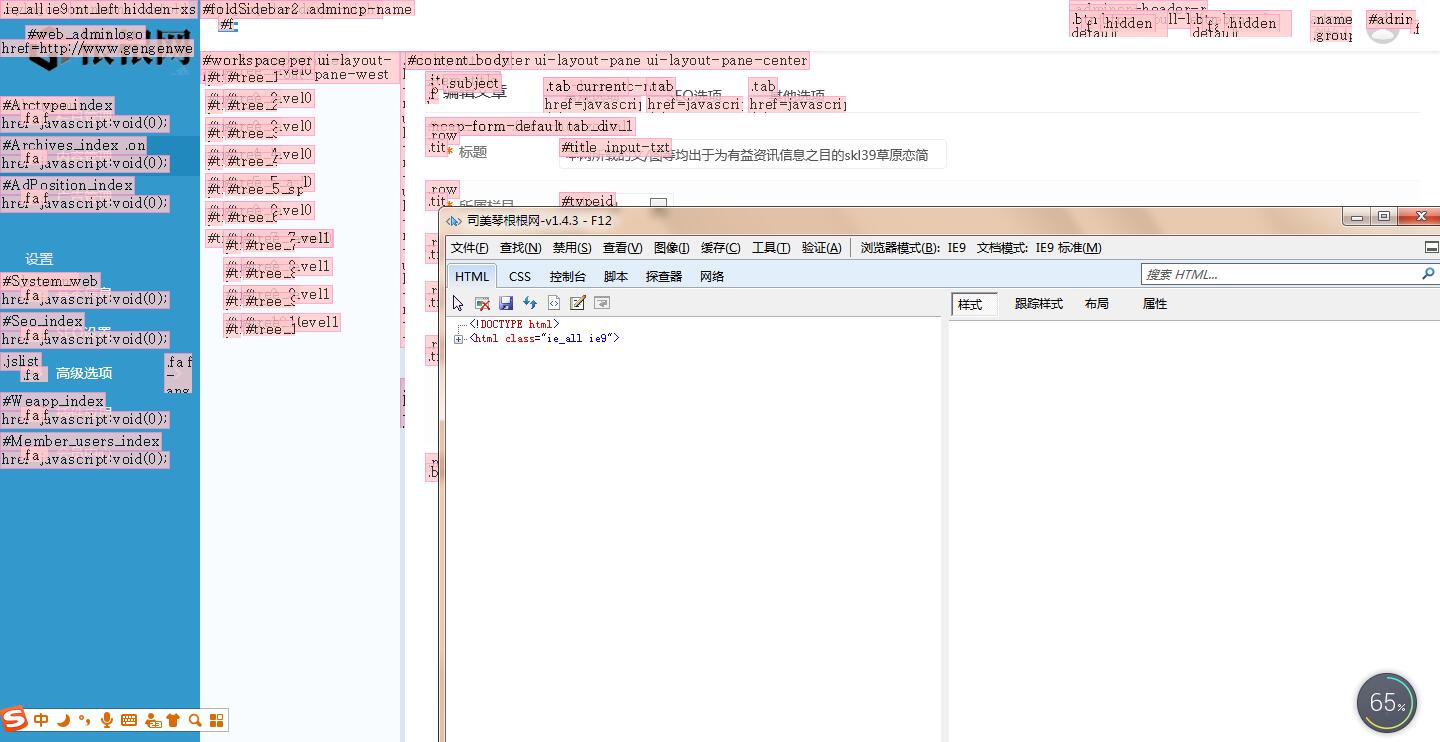Screen dimensions: 1440x742
Task: Click the 65% floating accelerator ball
Action: 1387,703
